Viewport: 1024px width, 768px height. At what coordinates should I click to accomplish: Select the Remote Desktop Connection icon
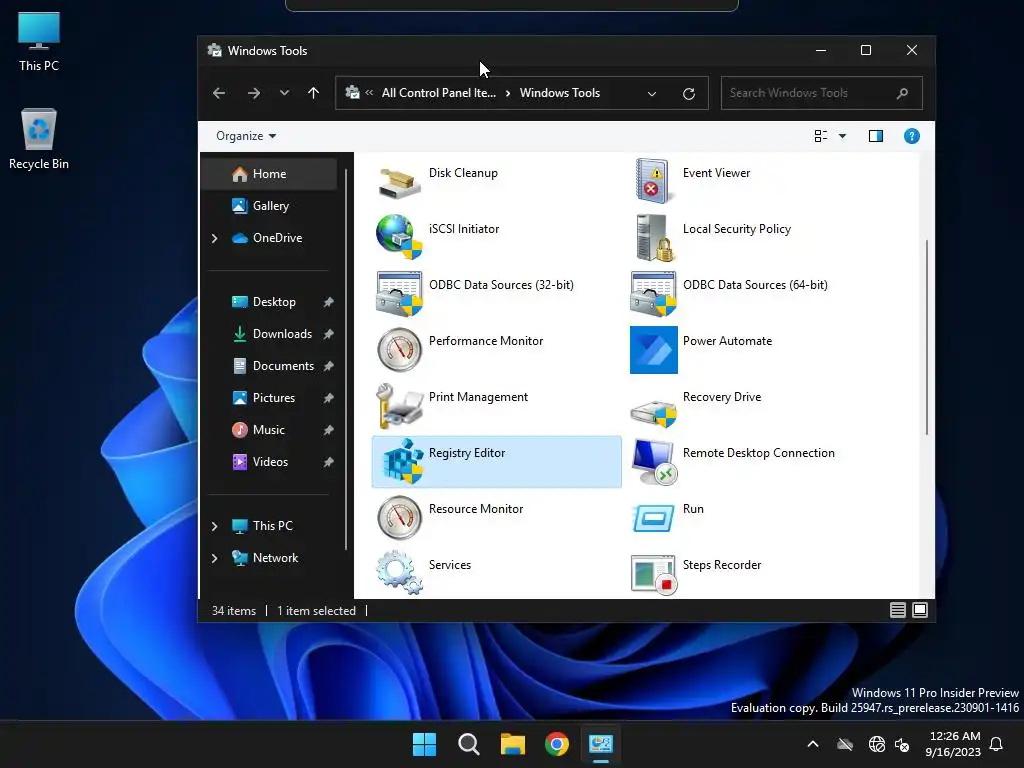(654, 462)
